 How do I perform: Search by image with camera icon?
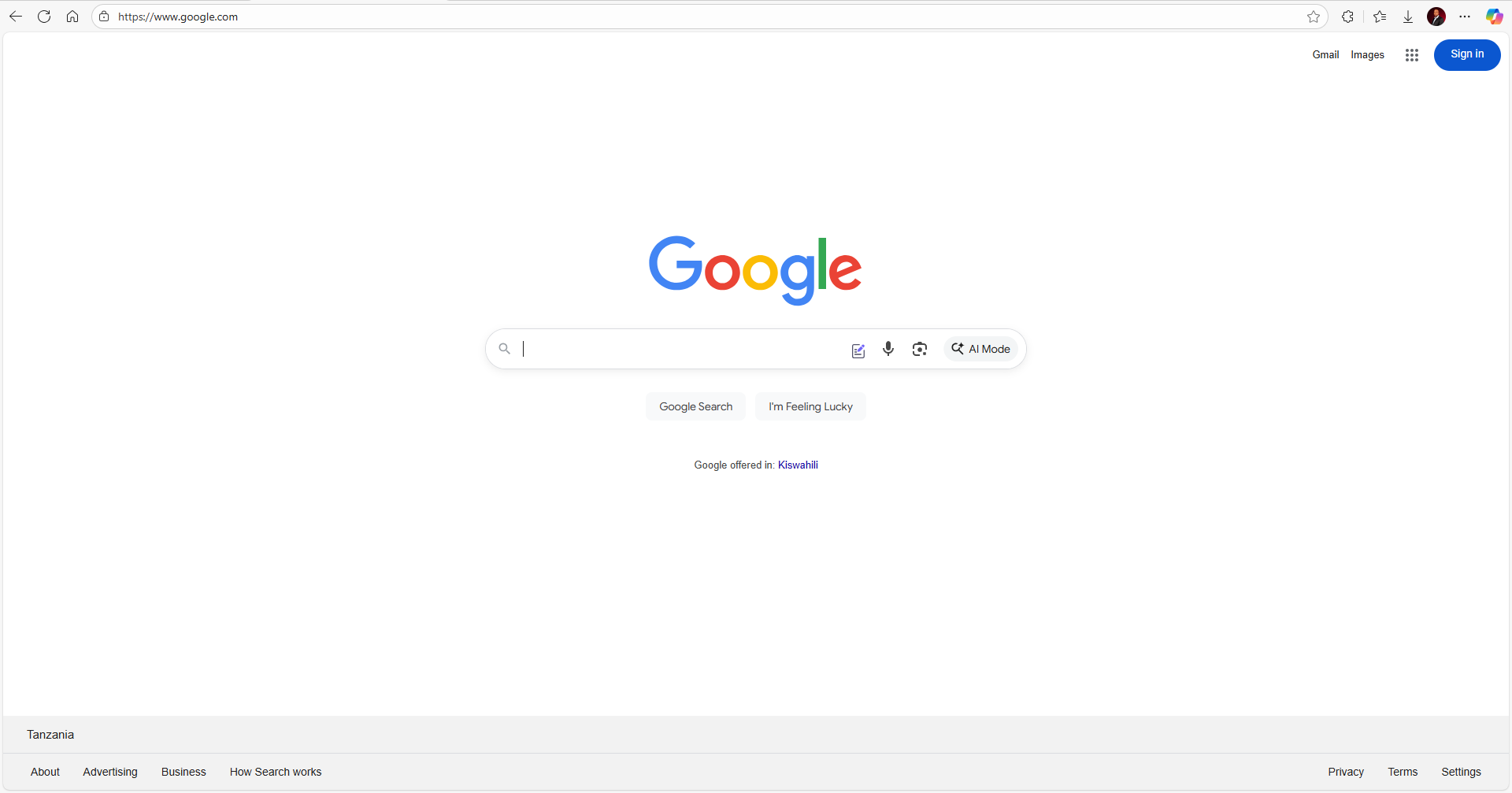coord(920,349)
